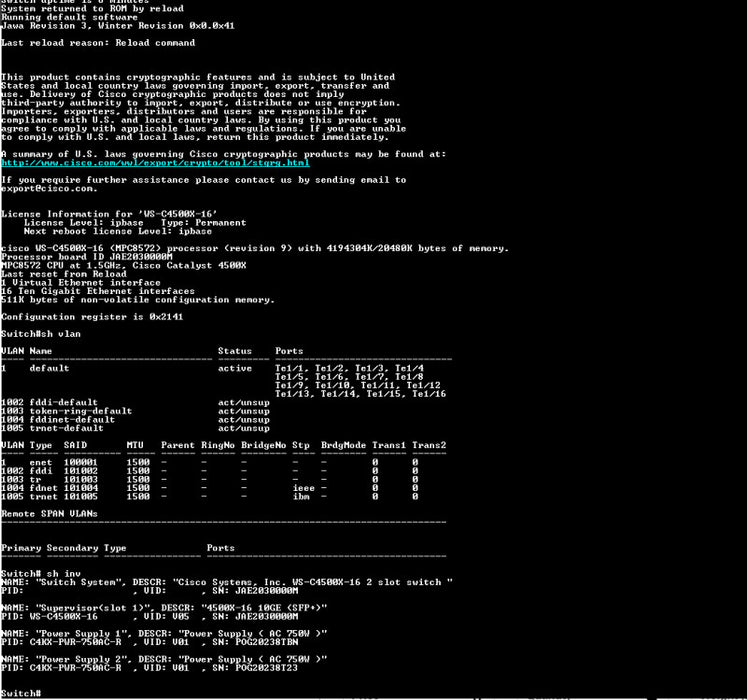The height and width of the screenshot is (700, 747).
Task: Click 'Last reload reason: Reload command' line
Action: (x=98, y=43)
